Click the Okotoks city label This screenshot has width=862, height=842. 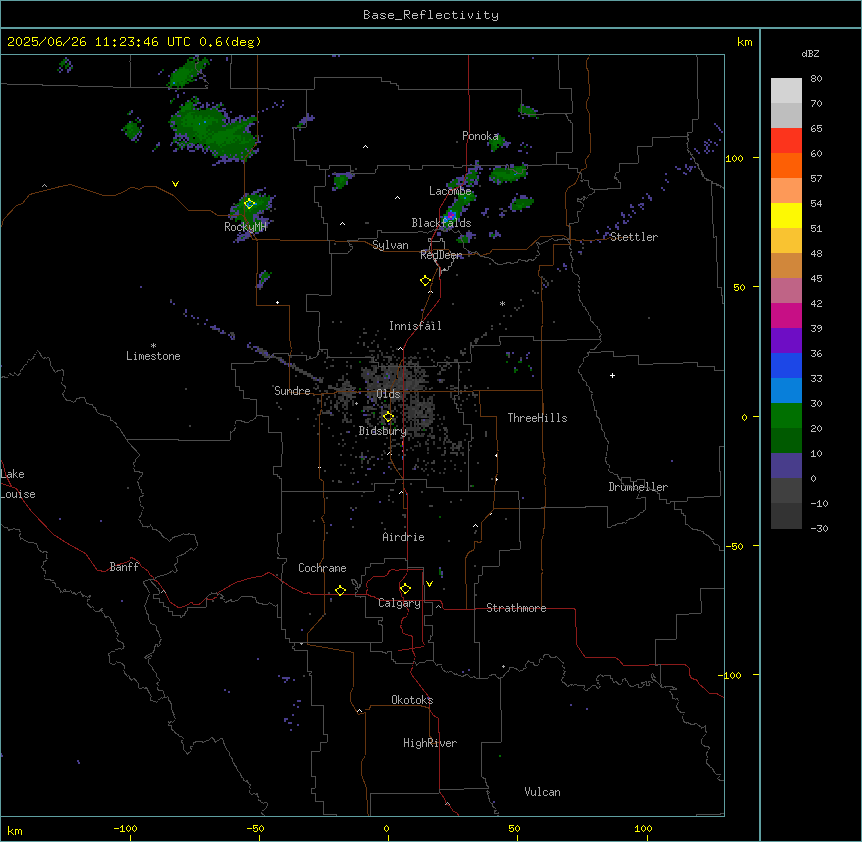tap(412, 700)
